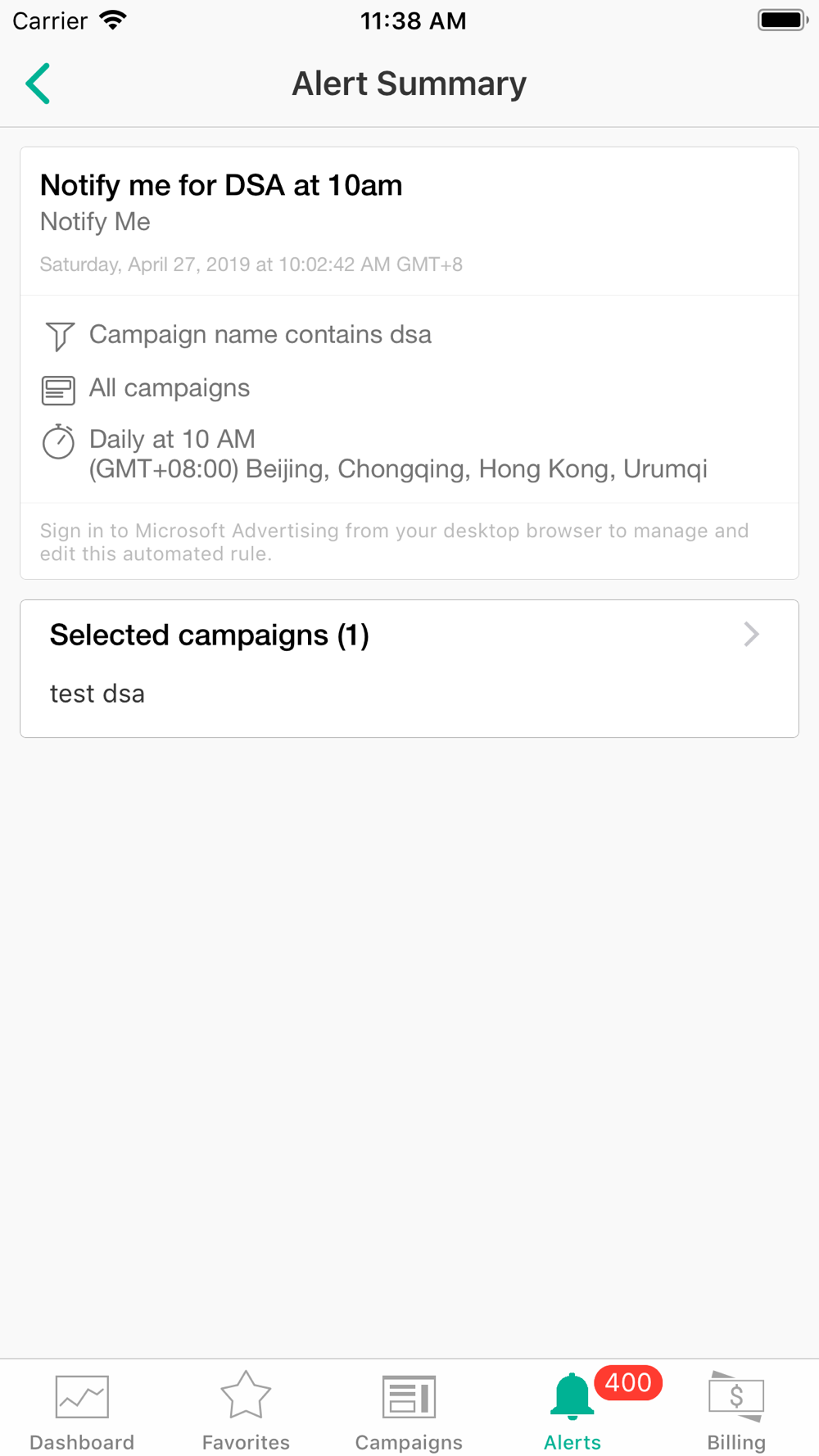Viewport: 819px width, 1456px height.
Task: Open the Dashboard chart icon
Action: (x=82, y=1396)
